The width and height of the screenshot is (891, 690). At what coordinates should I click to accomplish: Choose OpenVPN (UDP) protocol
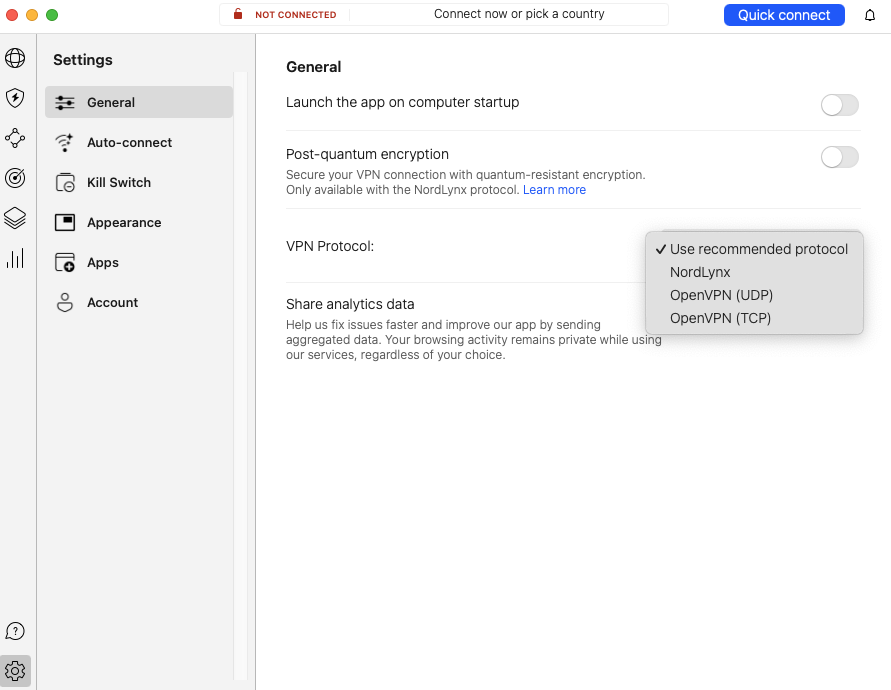pos(721,295)
